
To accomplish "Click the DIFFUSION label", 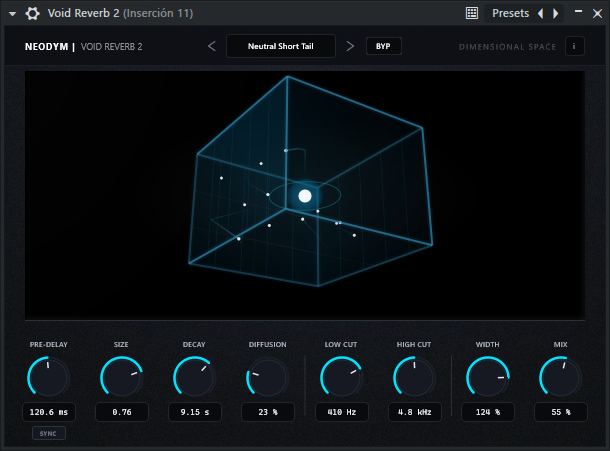I will click(268, 345).
